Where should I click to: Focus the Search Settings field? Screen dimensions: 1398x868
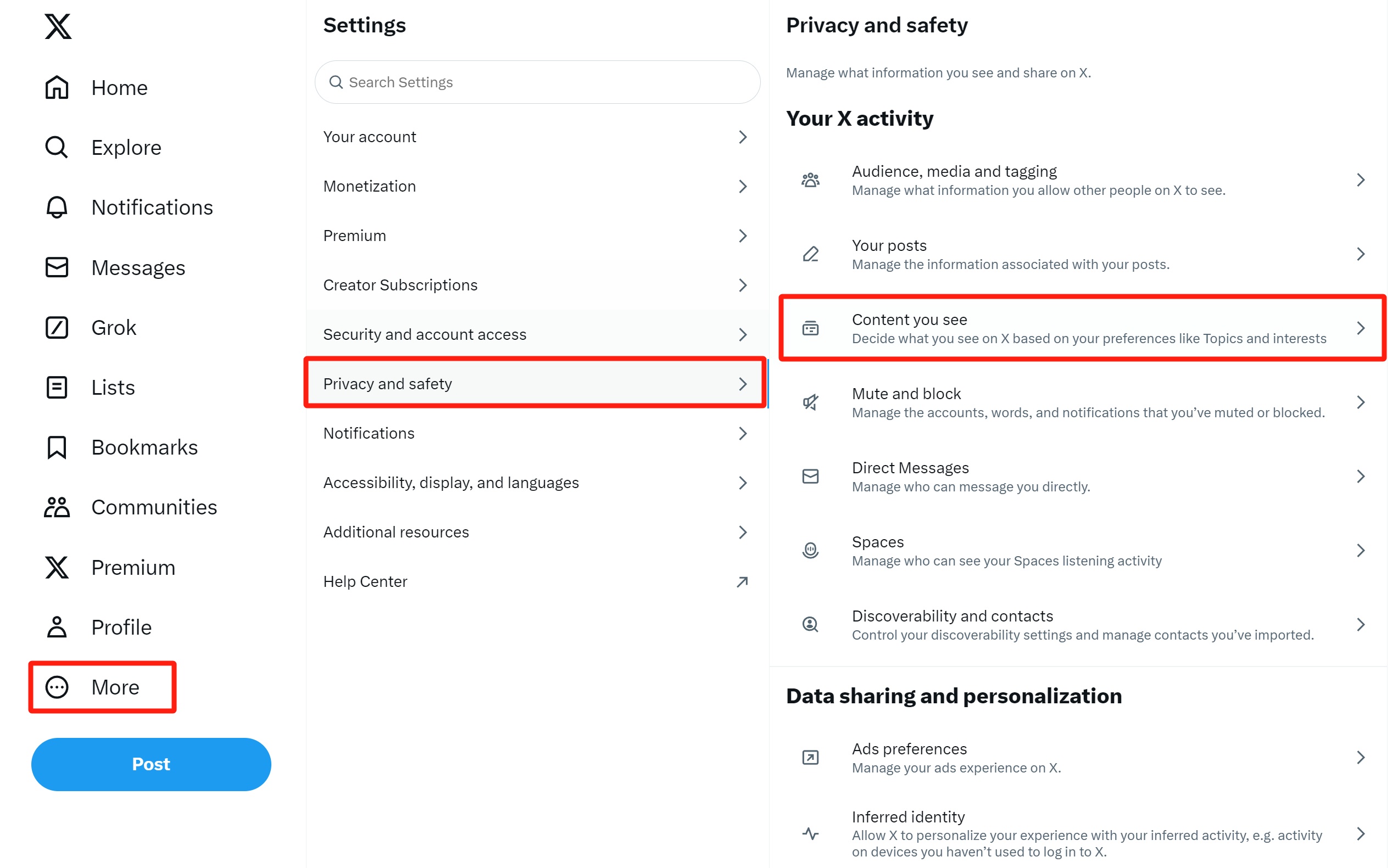tap(538, 82)
